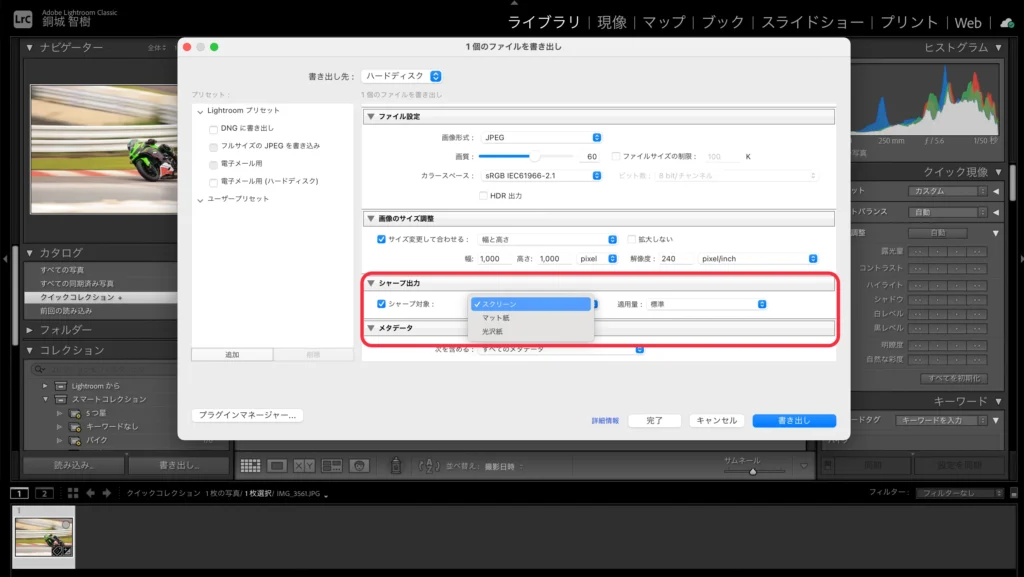
Task: Click the キャンセル button
Action: [x=716, y=421]
